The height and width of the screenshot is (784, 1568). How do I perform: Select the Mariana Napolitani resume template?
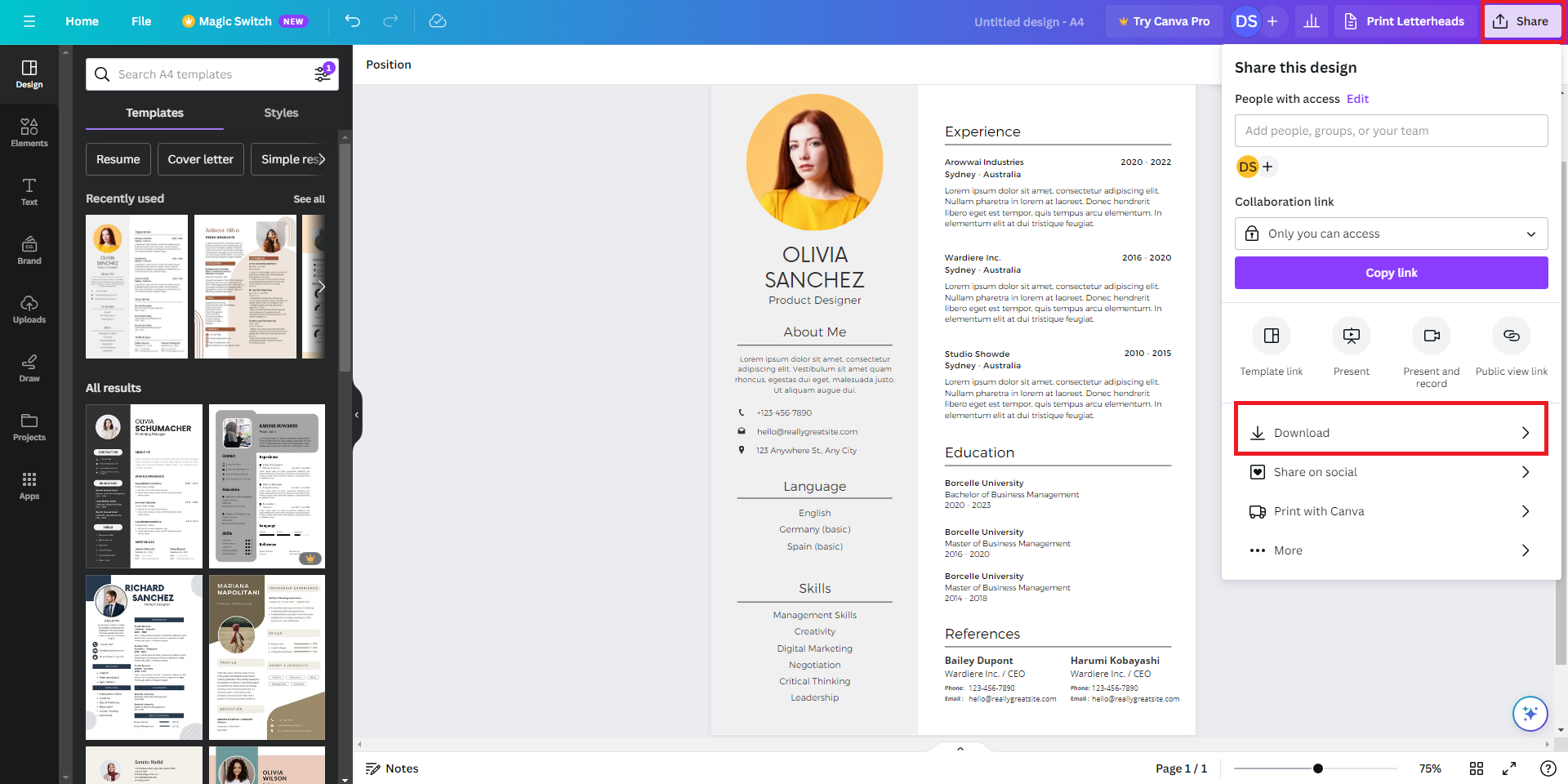coord(267,657)
